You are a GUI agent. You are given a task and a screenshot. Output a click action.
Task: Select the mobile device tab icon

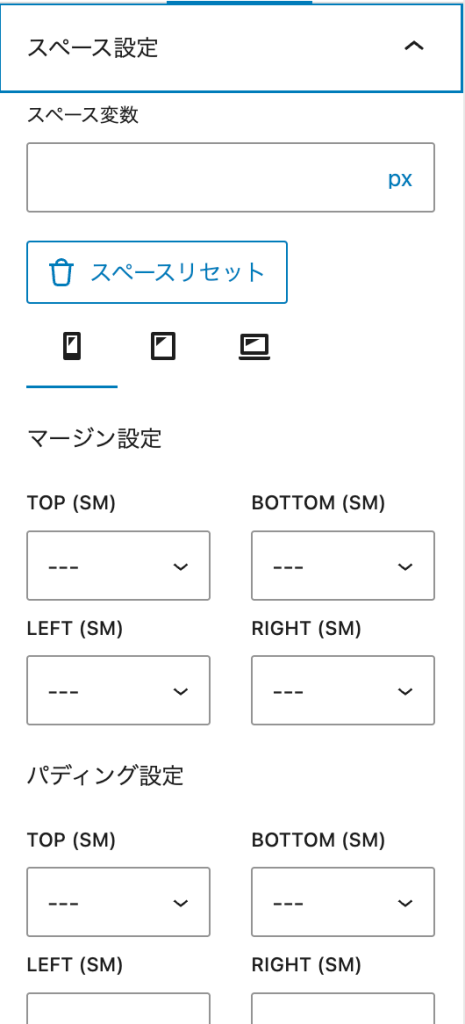[x=72, y=346]
